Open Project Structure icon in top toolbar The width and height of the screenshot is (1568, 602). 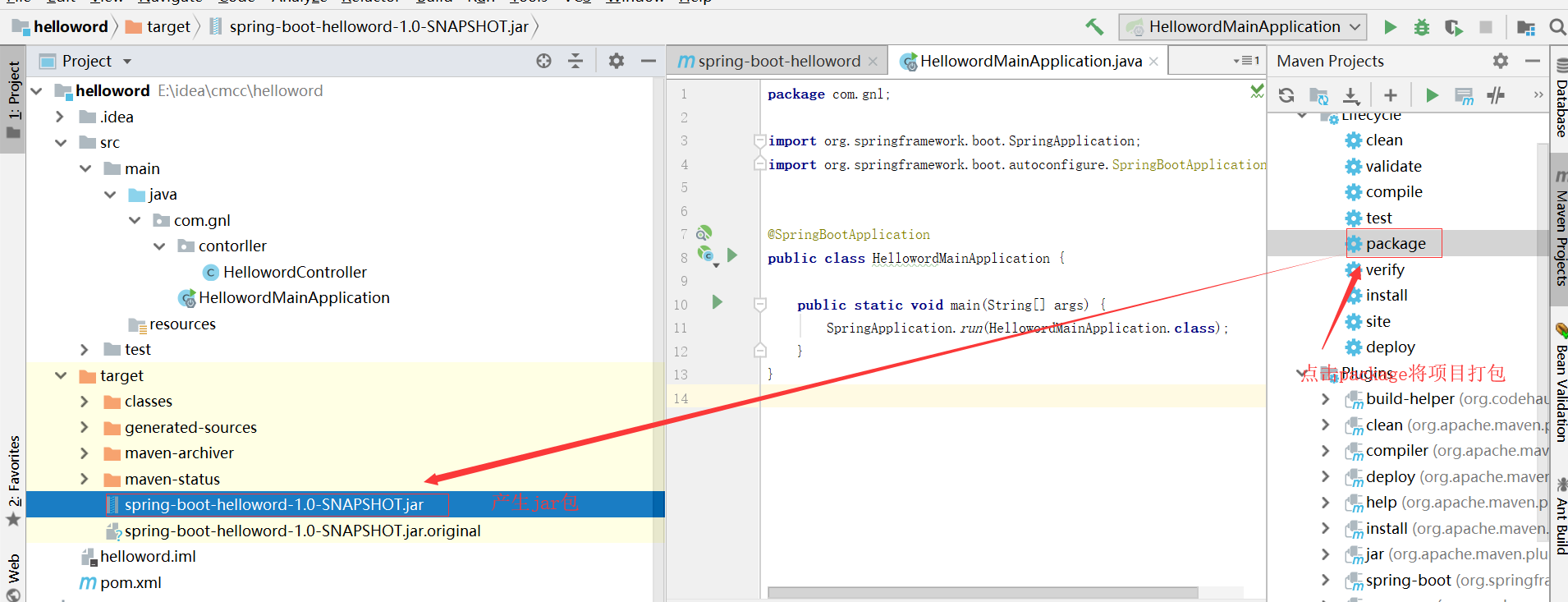1526,27
